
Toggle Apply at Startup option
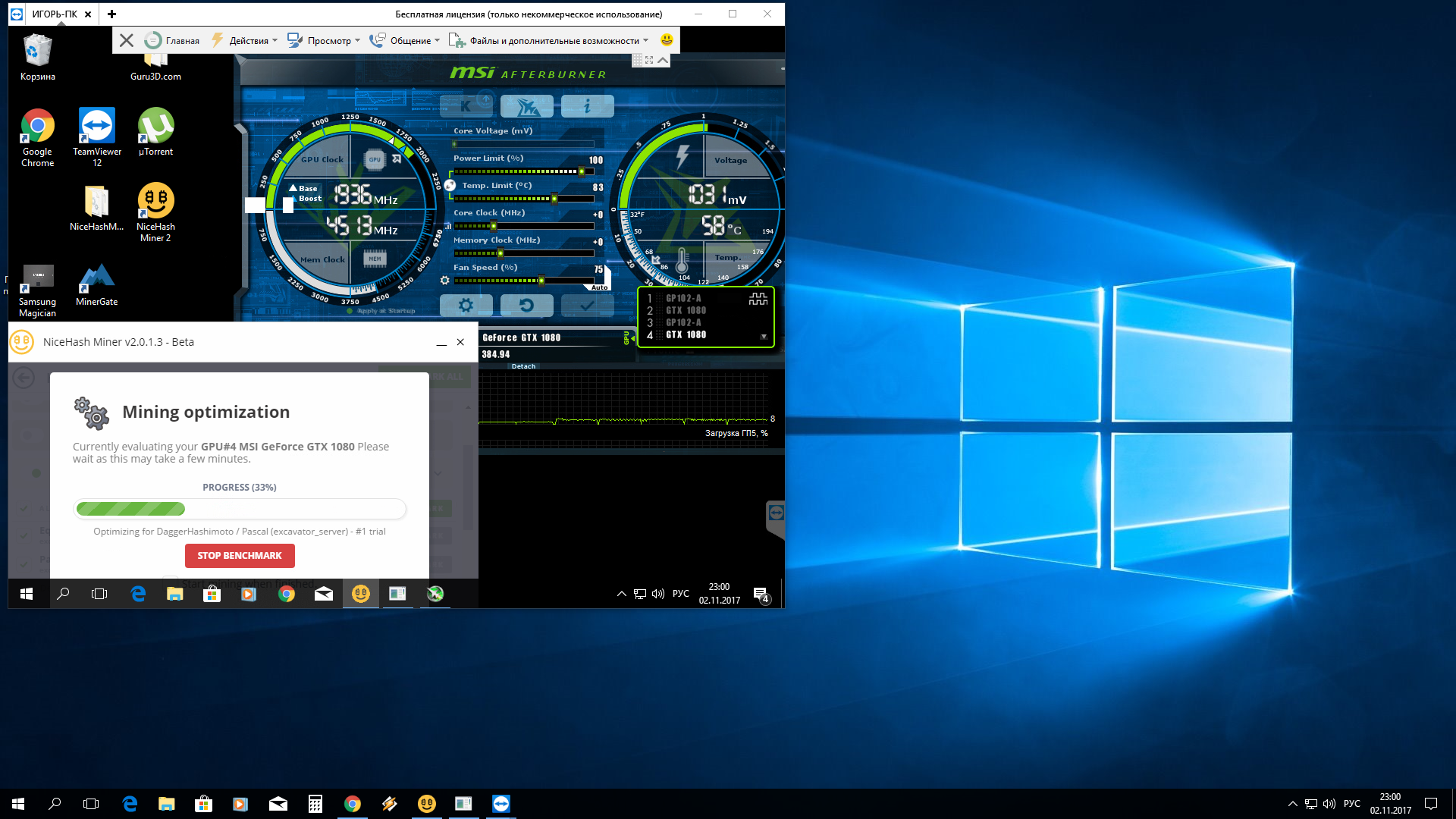point(350,311)
